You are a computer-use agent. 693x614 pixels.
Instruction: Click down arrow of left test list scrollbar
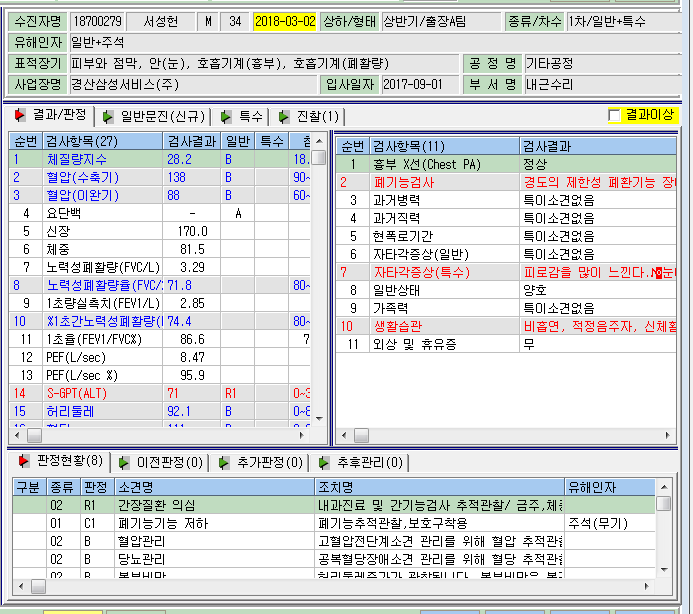[319, 418]
